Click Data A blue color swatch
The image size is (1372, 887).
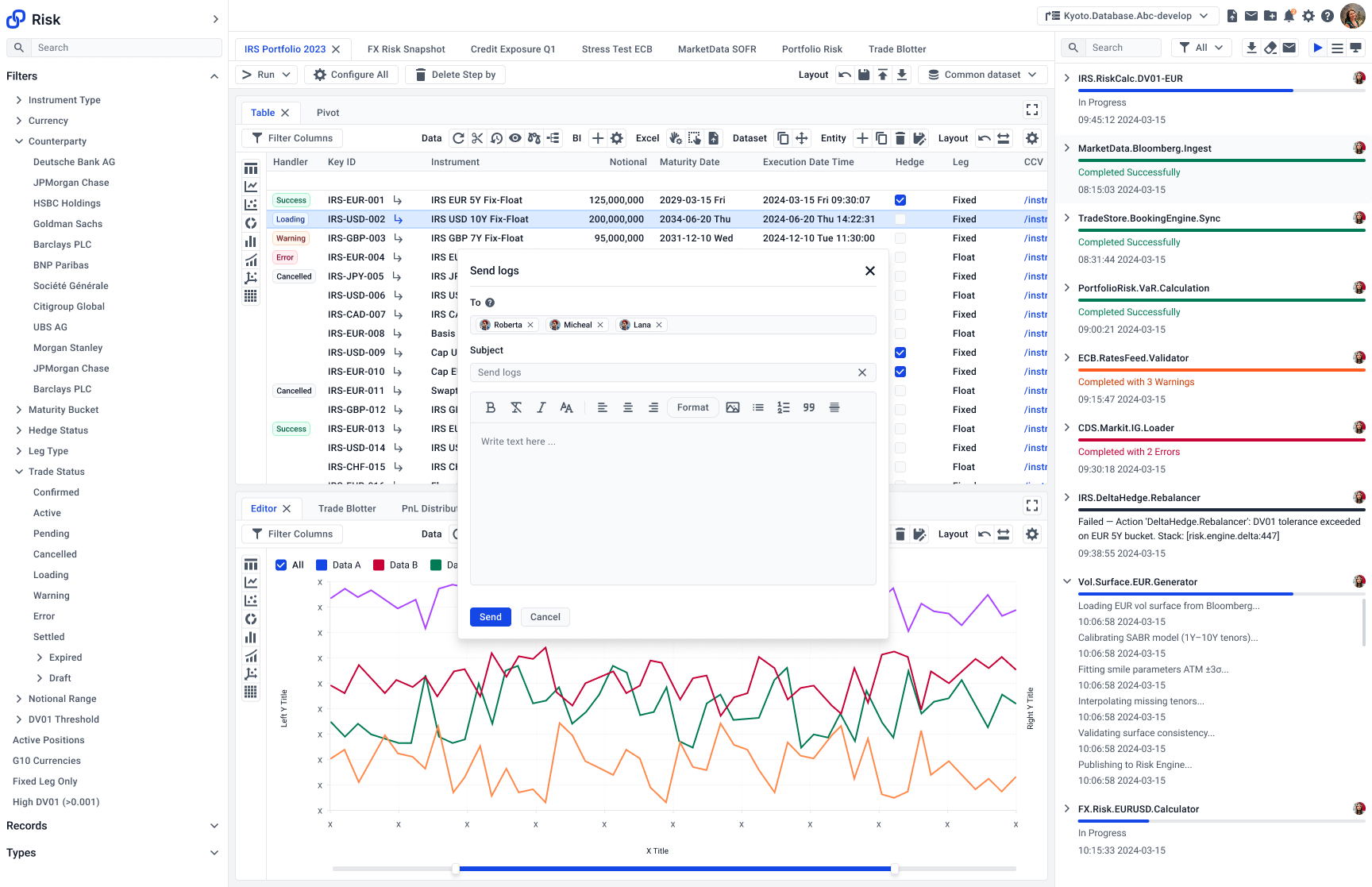point(322,565)
